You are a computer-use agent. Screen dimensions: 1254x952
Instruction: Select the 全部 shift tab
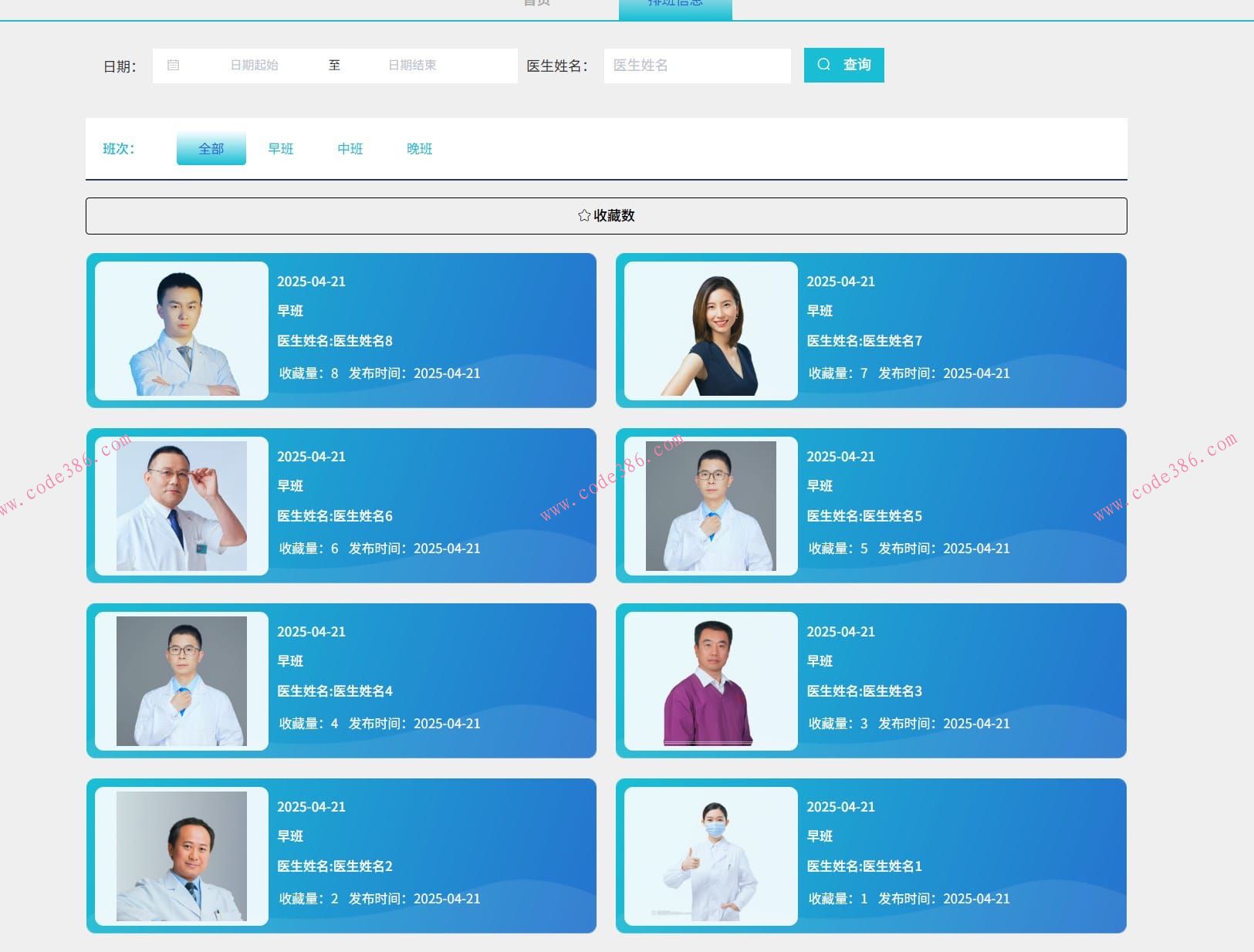point(211,148)
